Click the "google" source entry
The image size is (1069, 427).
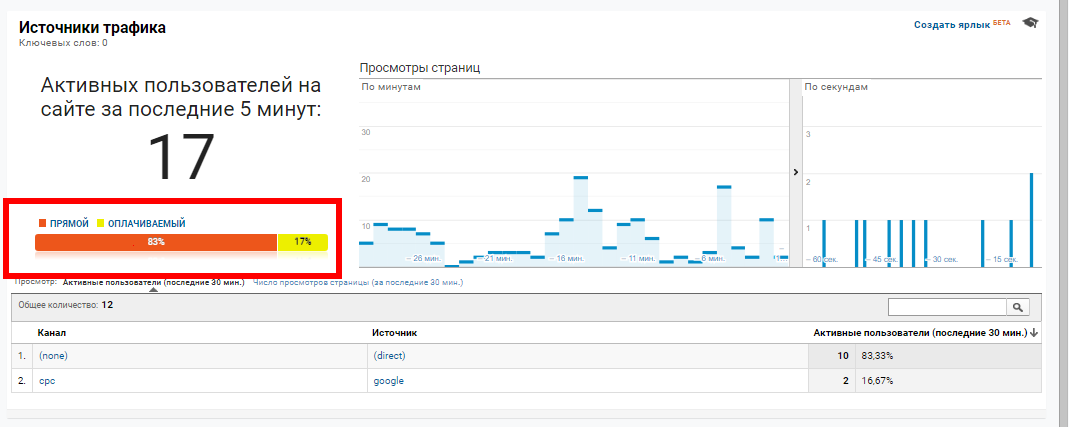click(x=388, y=381)
